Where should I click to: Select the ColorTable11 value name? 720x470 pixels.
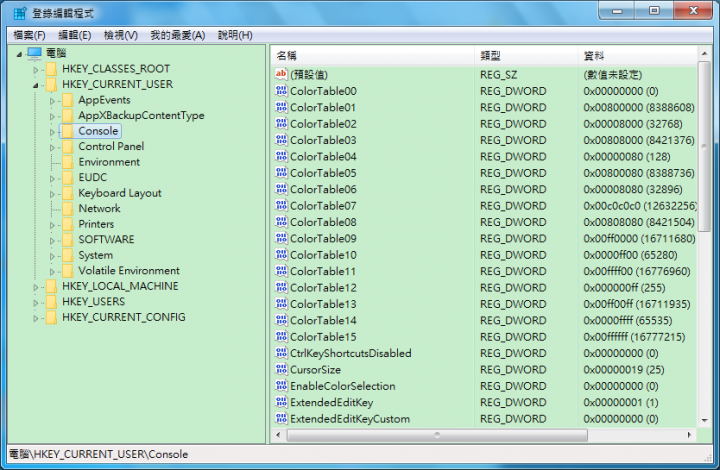point(323,271)
